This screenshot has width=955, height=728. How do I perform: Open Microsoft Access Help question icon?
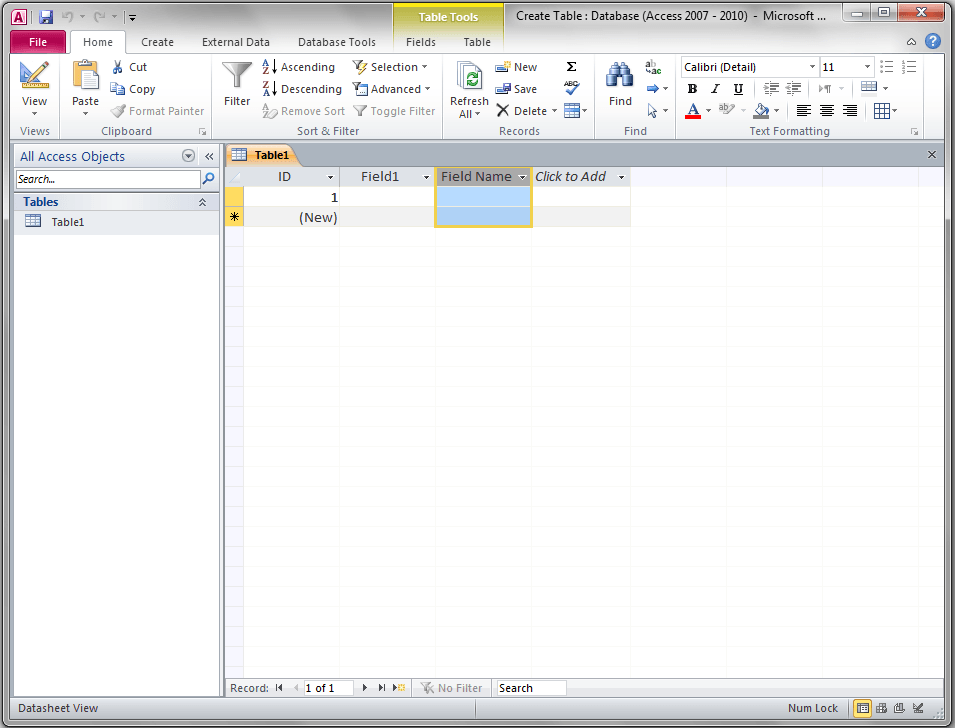932,41
